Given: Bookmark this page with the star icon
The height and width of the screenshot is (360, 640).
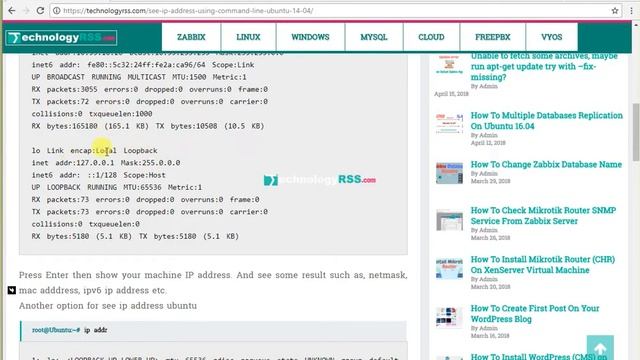Looking at the screenshot, I should [x=615, y=11].
